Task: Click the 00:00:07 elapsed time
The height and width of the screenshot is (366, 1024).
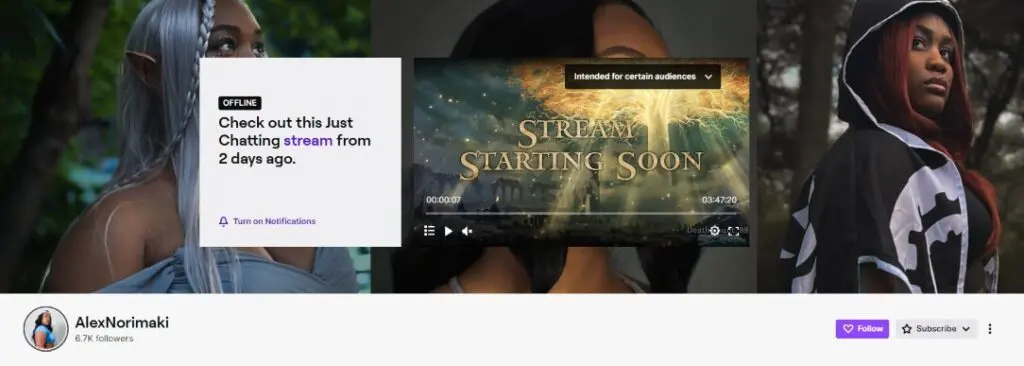Action: click(x=443, y=200)
